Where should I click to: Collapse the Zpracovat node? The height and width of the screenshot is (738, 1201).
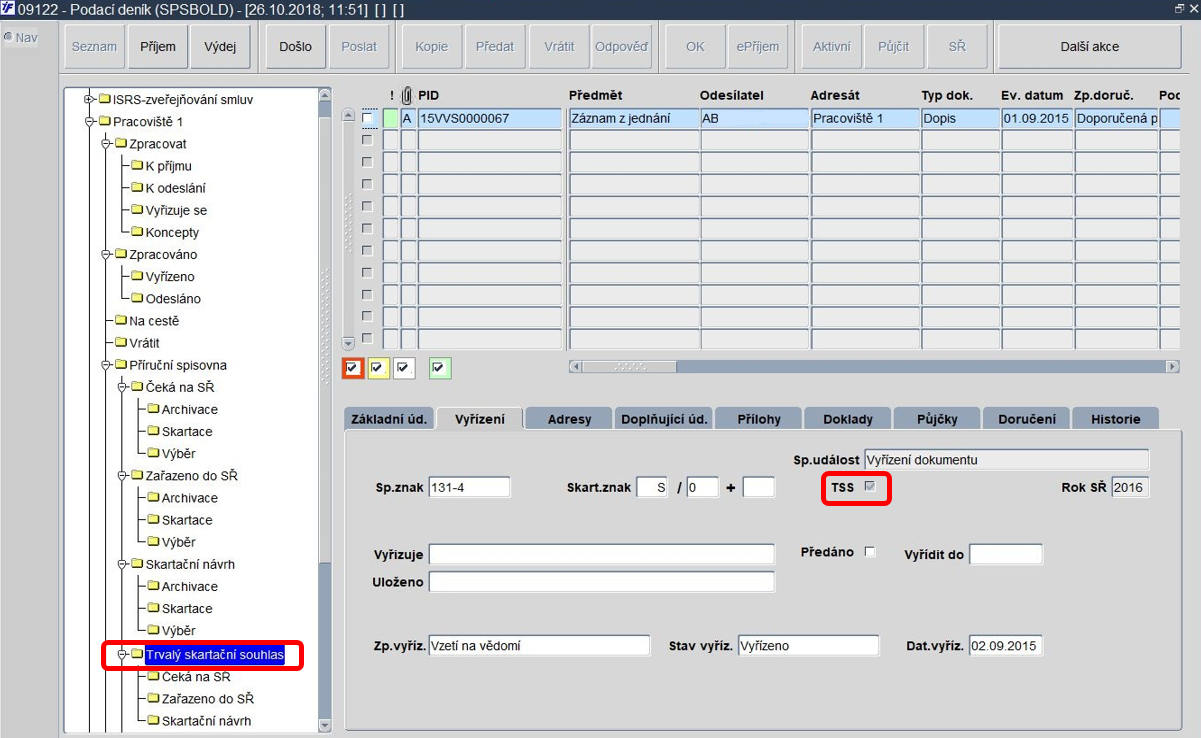[105, 144]
